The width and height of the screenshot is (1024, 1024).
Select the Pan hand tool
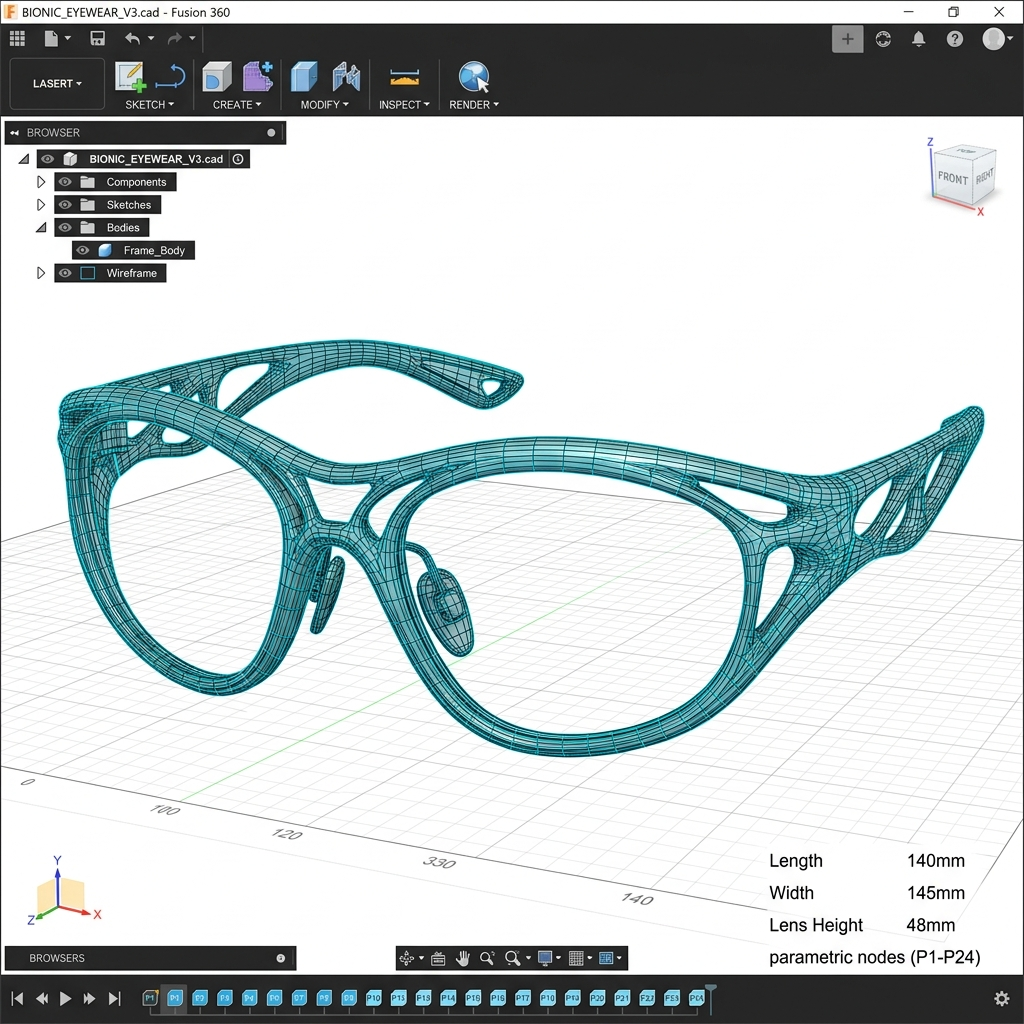tap(462, 958)
